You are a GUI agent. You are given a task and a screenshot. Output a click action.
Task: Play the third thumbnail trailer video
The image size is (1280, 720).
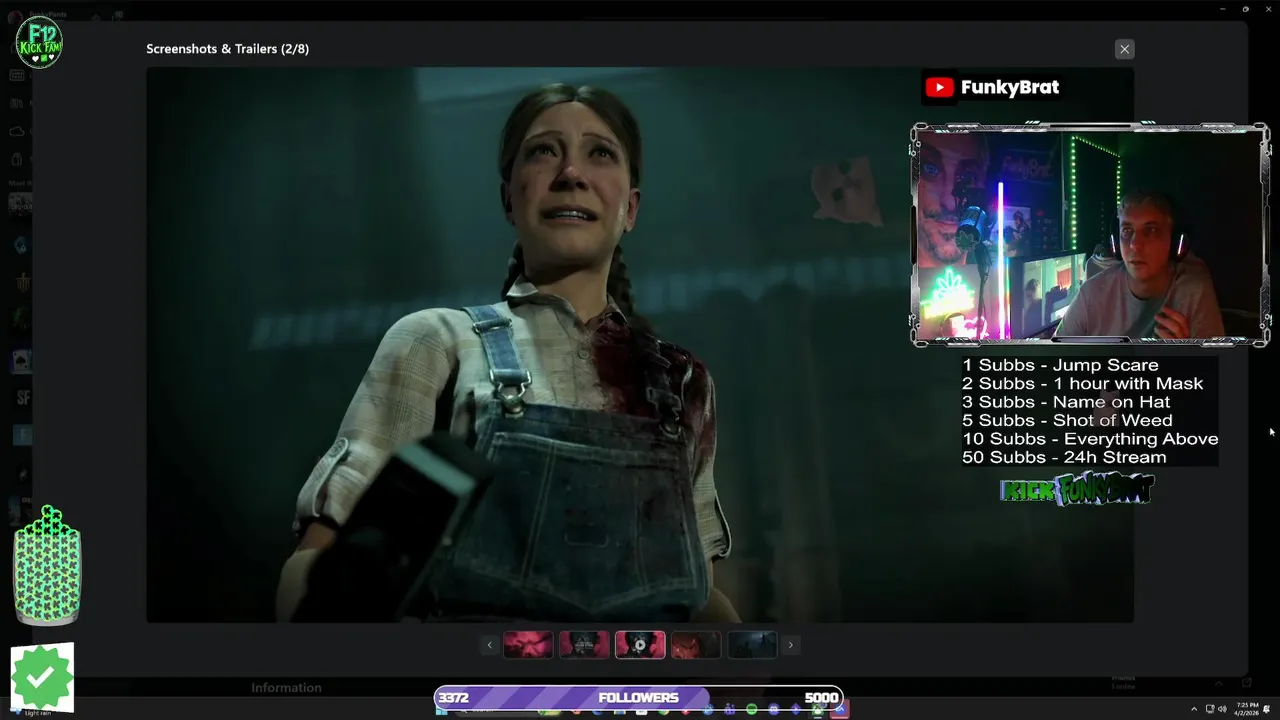(x=640, y=645)
